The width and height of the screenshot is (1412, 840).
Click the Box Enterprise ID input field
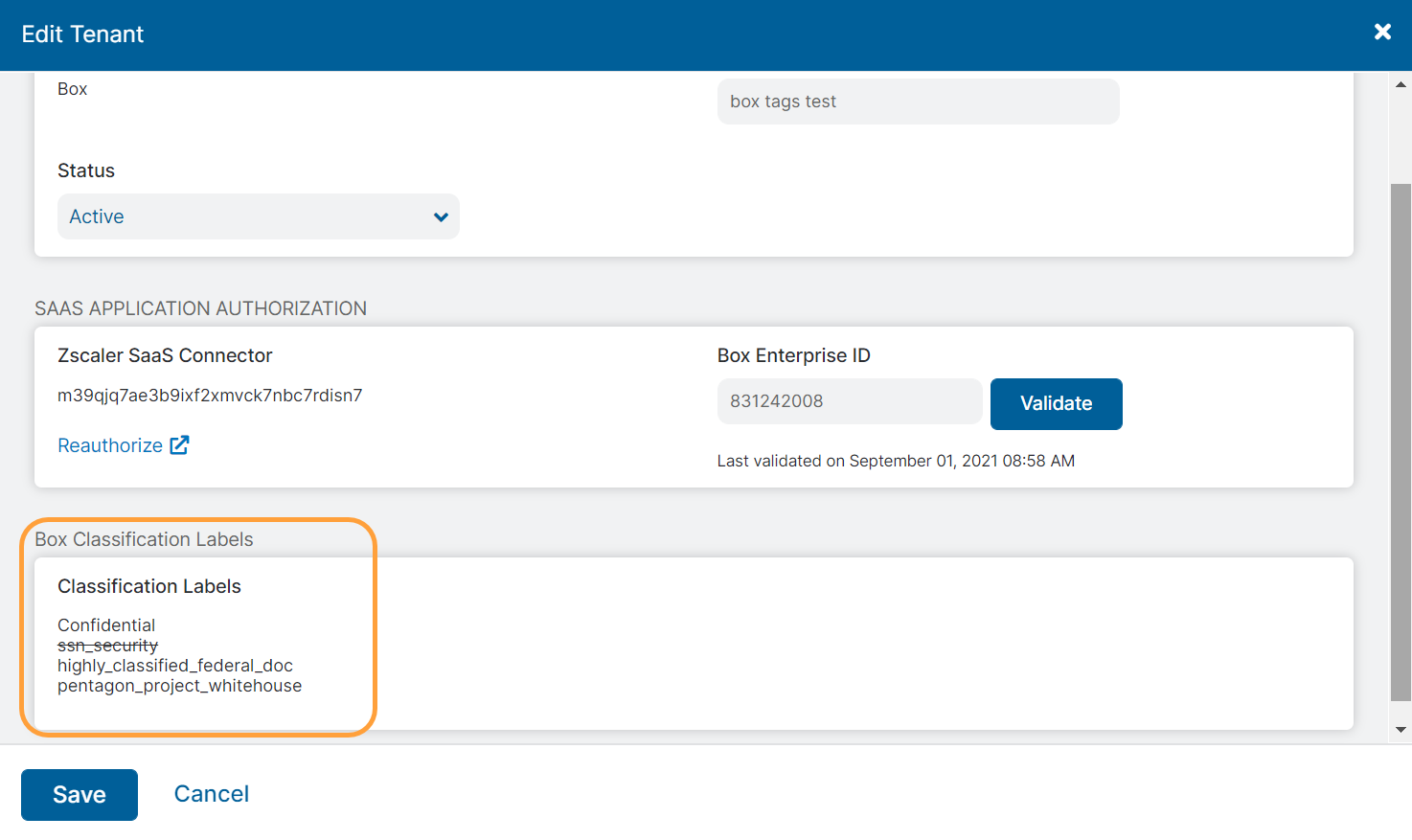[x=849, y=401]
